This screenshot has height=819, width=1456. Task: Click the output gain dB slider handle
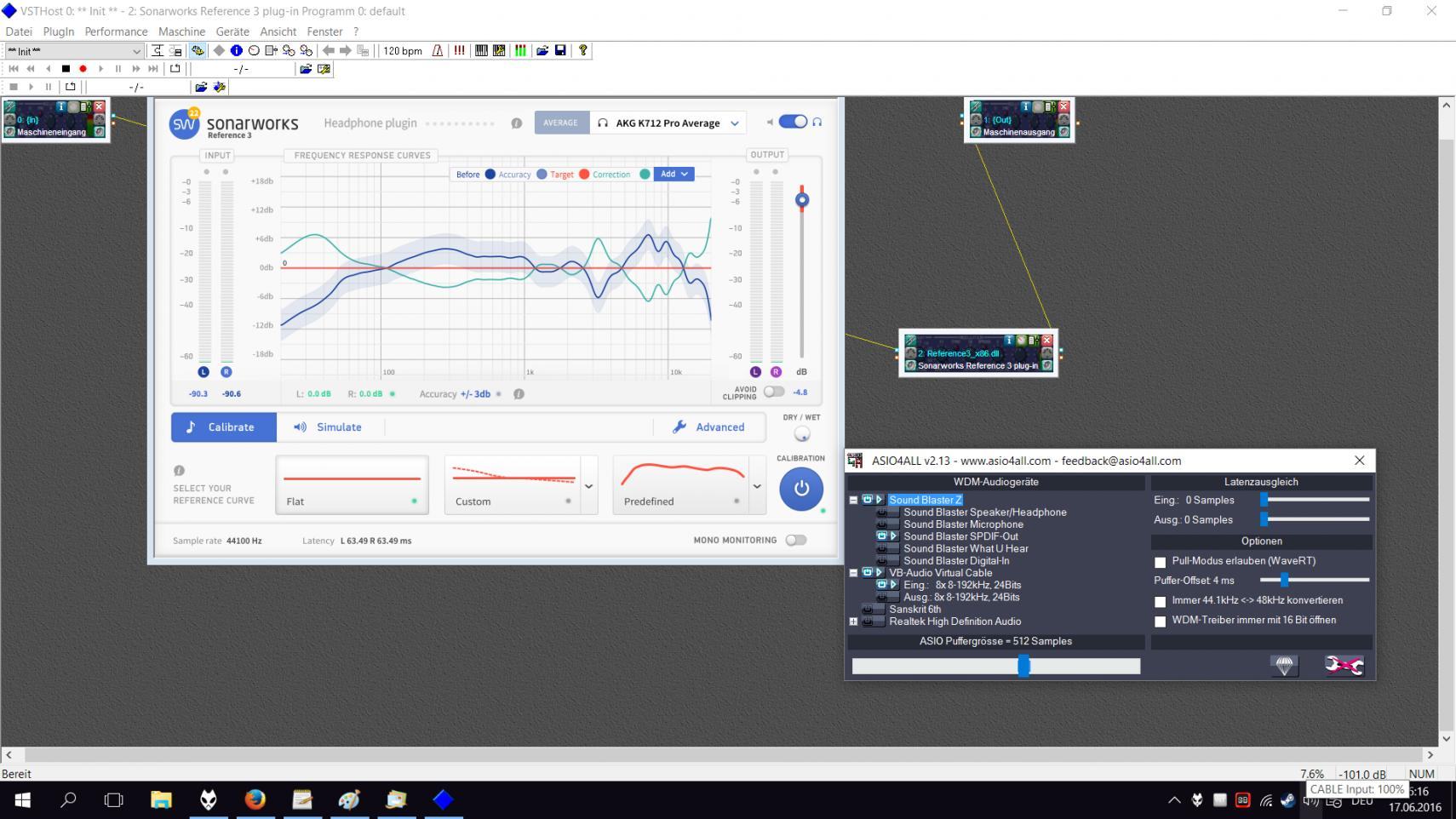(801, 200)
